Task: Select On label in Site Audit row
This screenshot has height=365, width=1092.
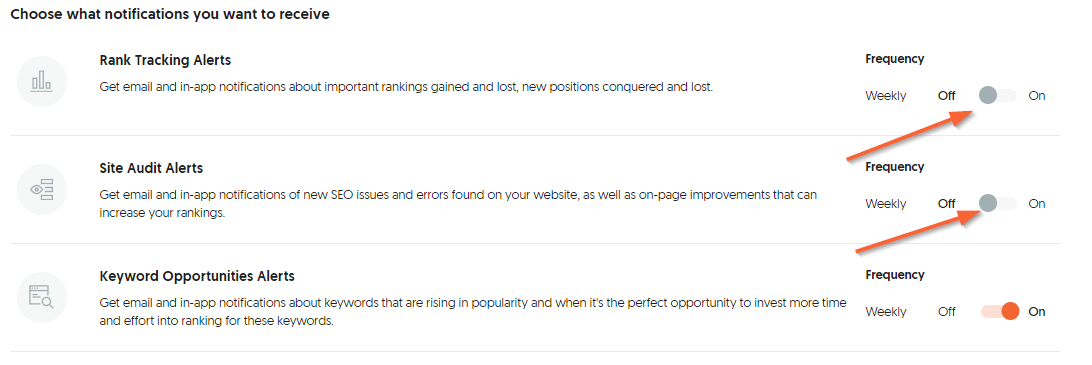Action: tap(1037, 204)
